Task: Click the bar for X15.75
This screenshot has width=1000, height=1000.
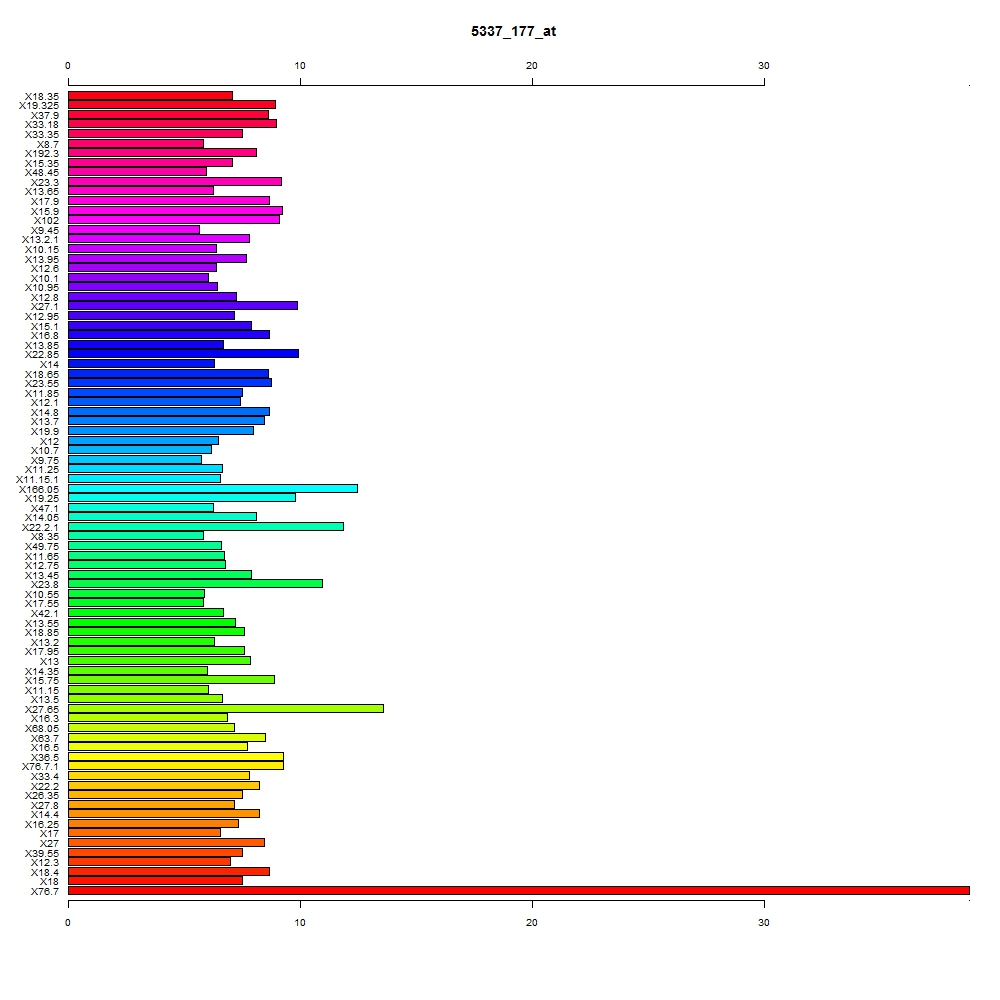Action: [171, 679]
